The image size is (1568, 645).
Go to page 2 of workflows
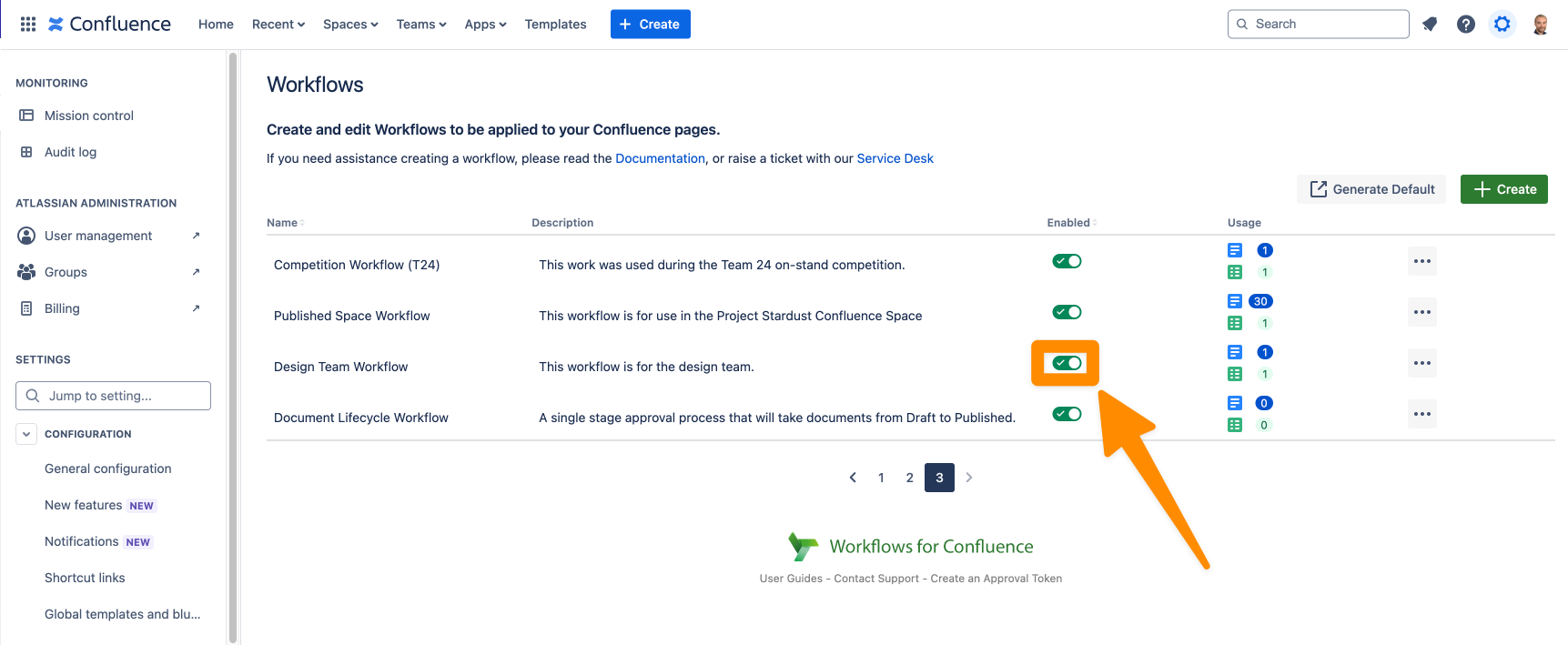click(909, 478)
